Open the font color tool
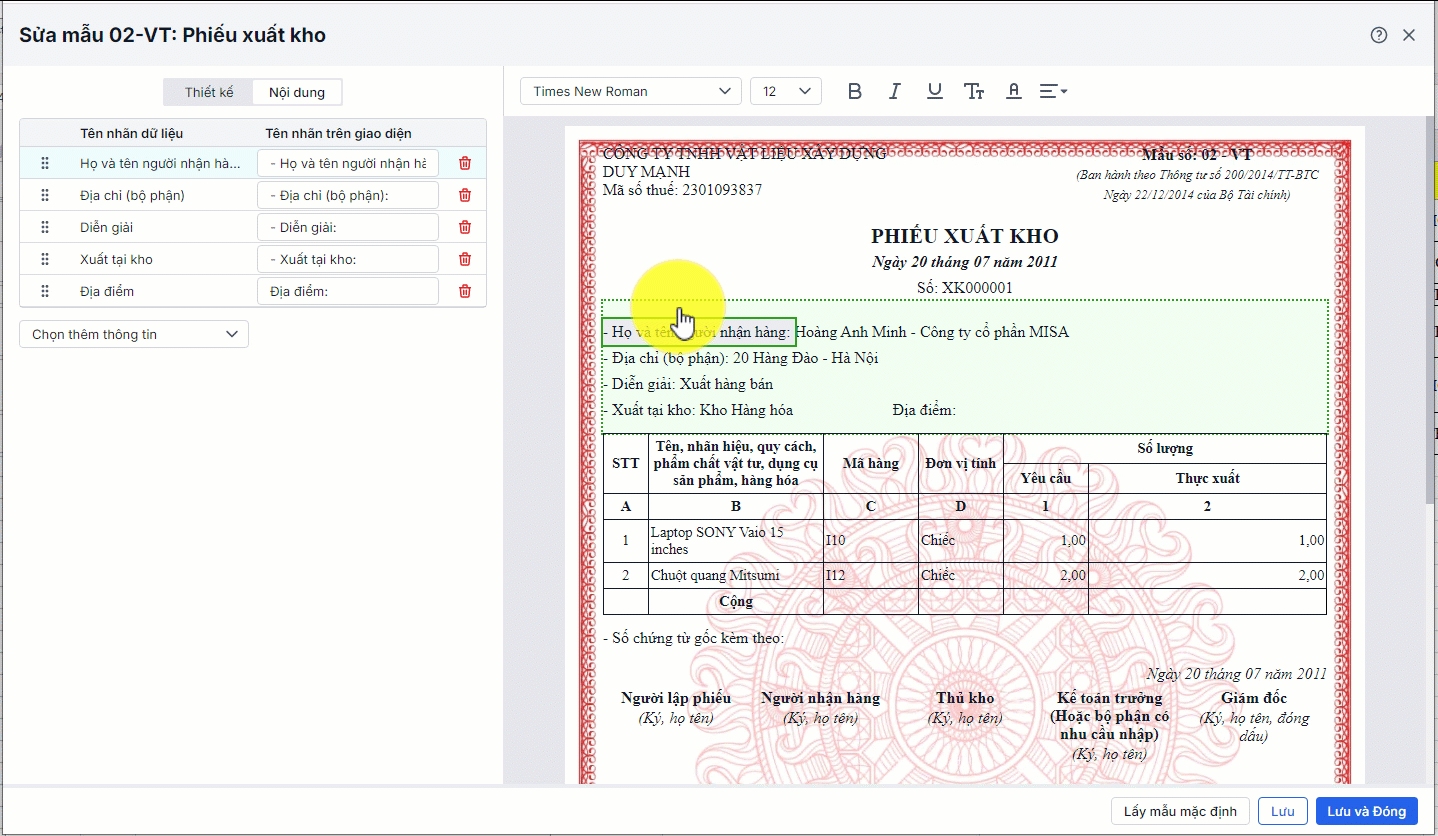The width and height of the screenshot is (1438, 836). coord(1013,91)
